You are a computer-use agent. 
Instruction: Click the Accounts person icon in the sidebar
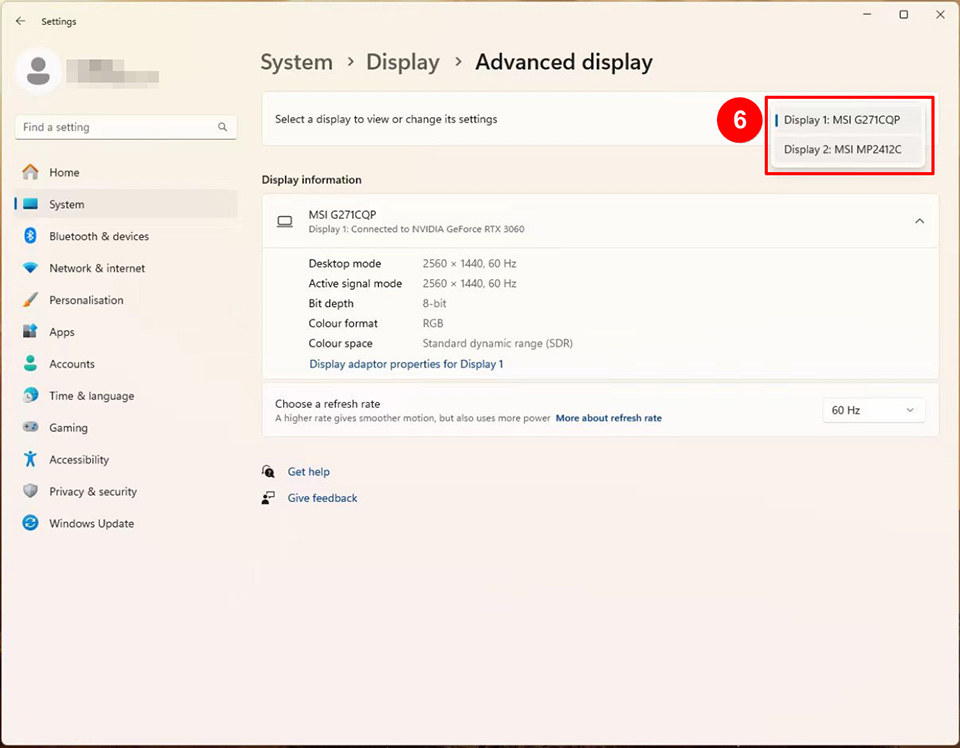(x=30, y=363)
